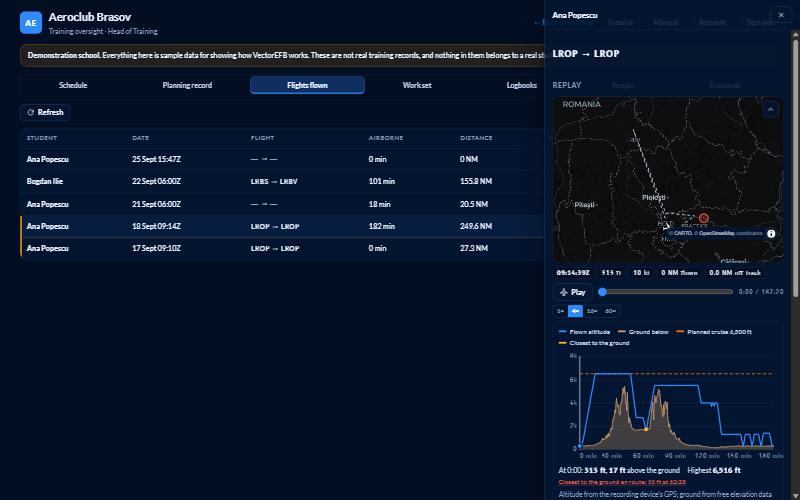800x500 pixels.
Task: Click the LRBS → LRBV flight cell
Action: 274,182
